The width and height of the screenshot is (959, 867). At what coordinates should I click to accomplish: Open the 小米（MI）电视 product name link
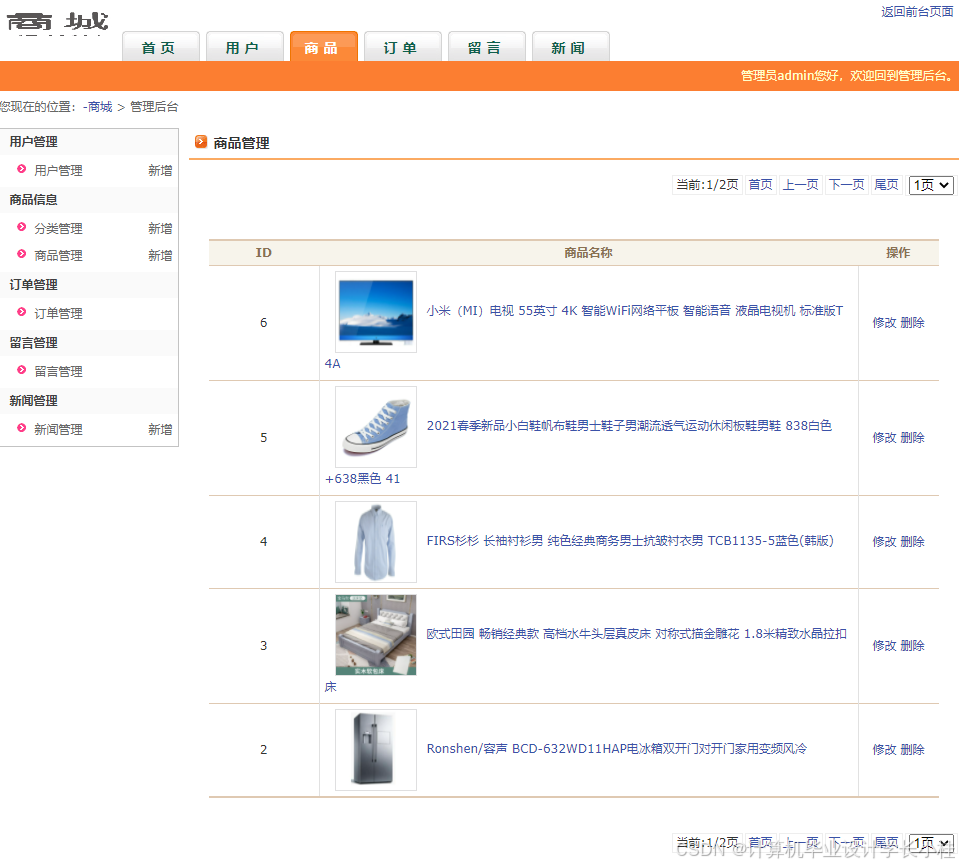pos(634,311)
